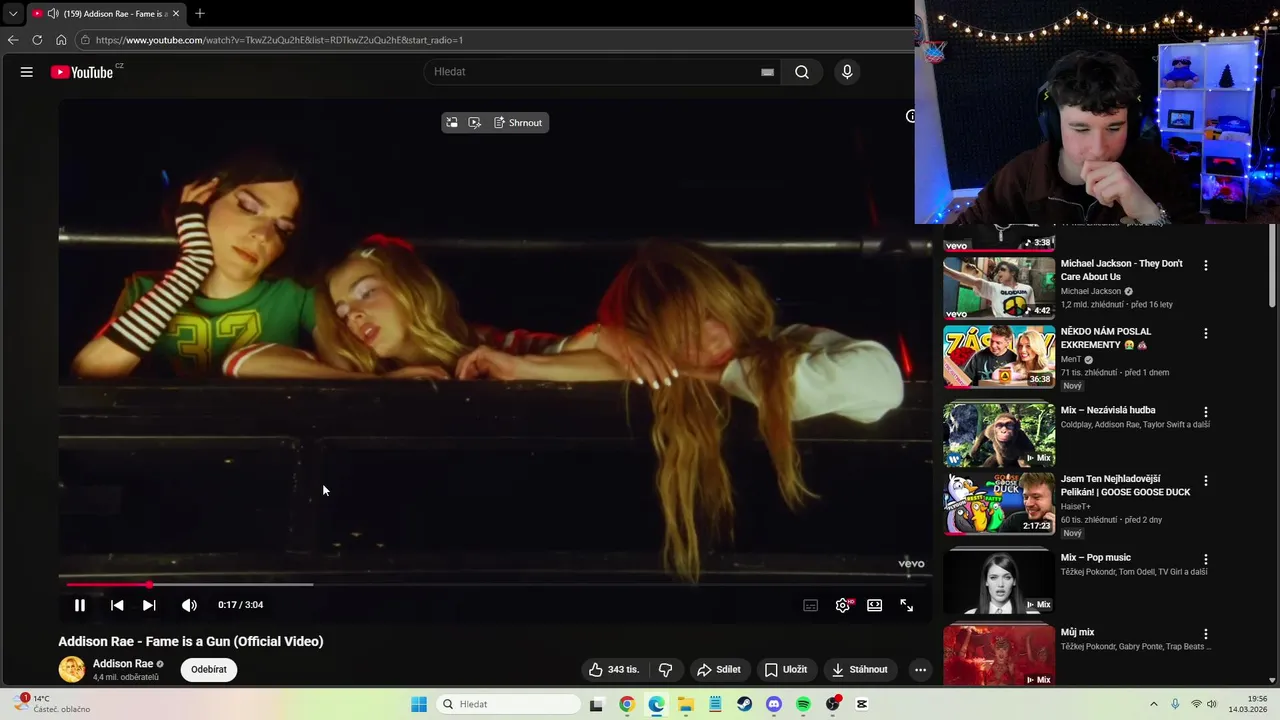The width and height of the screenshot is (1280, 720).
Task: Skip to the next video
Action: [149, 605]
